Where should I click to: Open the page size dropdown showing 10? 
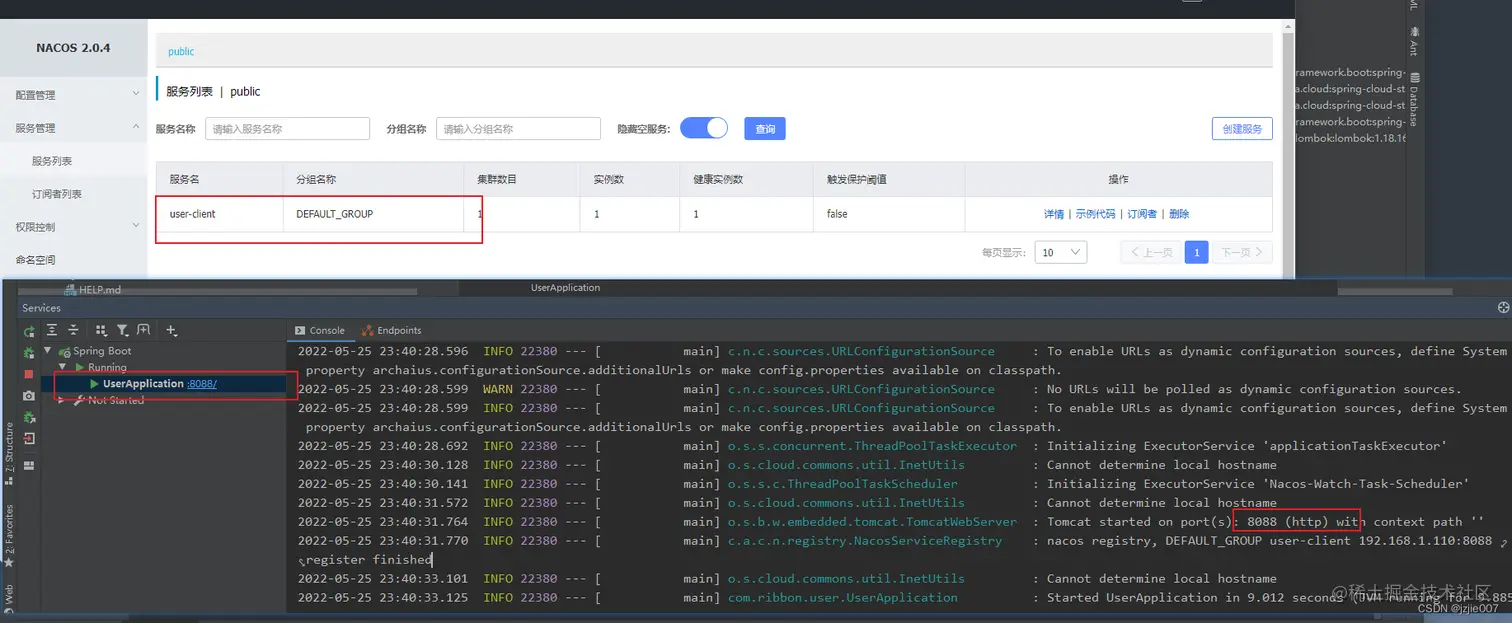coord(1061,253)
